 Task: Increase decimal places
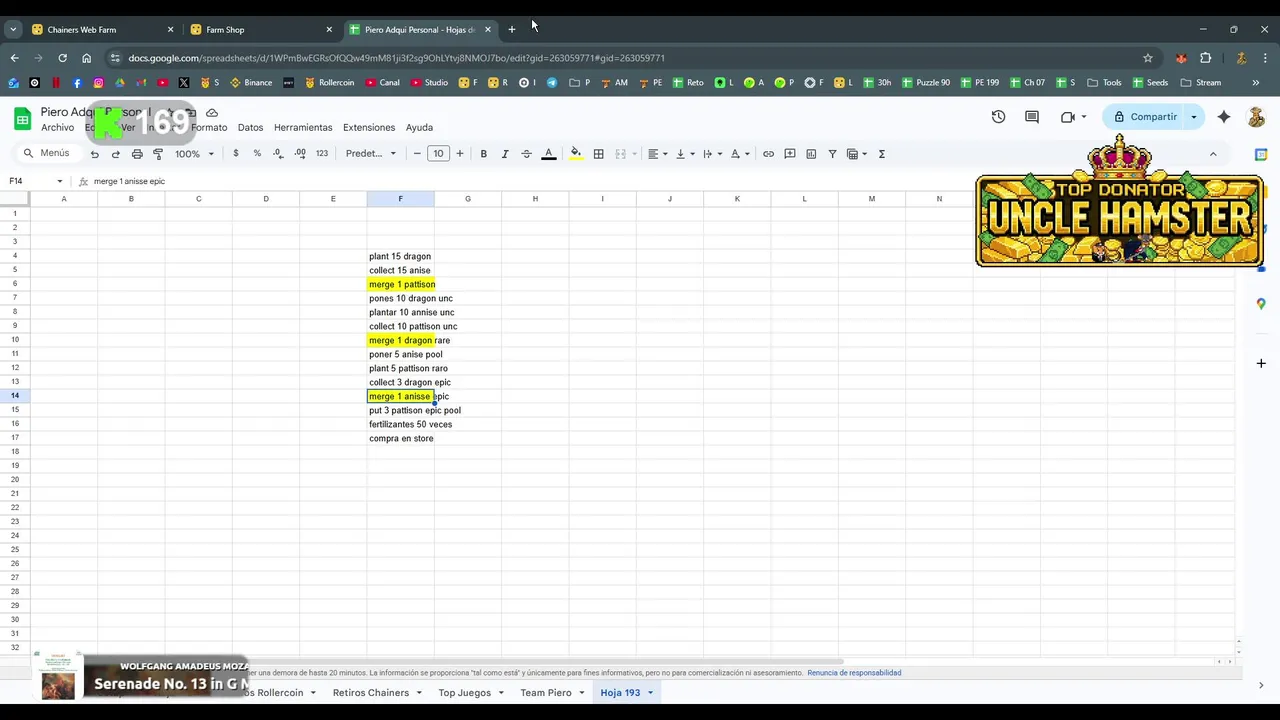(300, 154)
